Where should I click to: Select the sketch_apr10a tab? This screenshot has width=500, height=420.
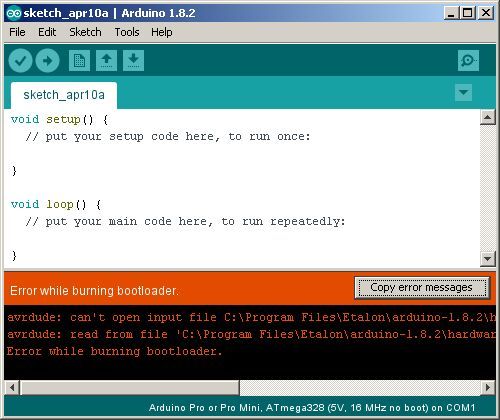coord(64,95)
